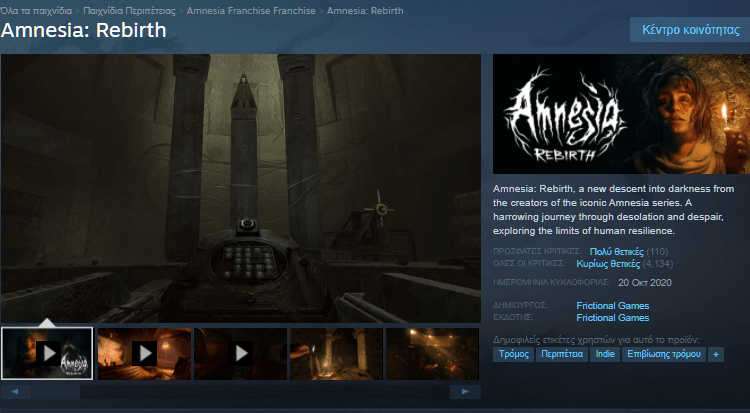
Task: Click the right arrow of thumbnail strip
Action: pyautogui.click(x=465, y=392)
